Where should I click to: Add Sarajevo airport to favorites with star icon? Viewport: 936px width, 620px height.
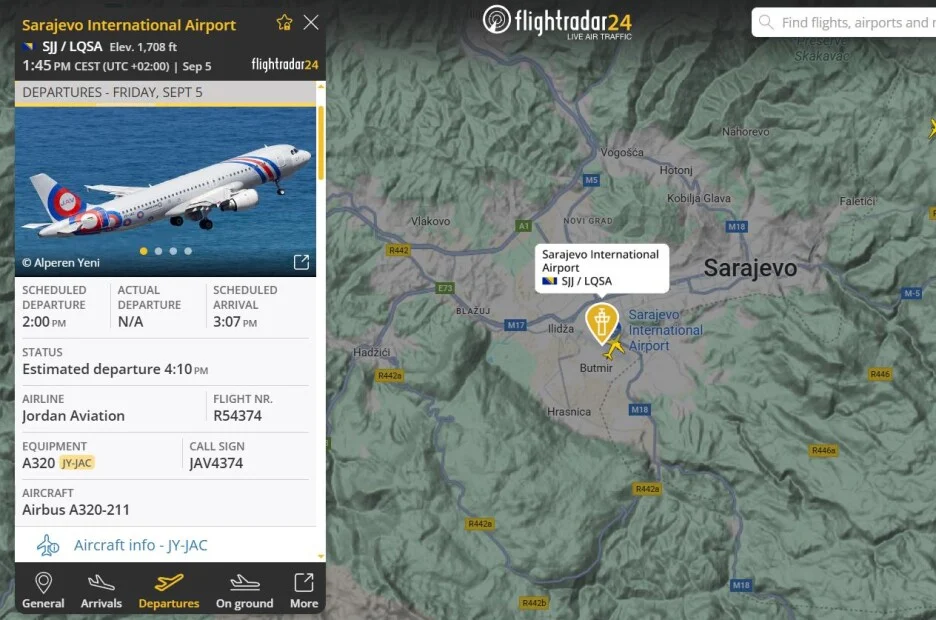pos(284,23)
